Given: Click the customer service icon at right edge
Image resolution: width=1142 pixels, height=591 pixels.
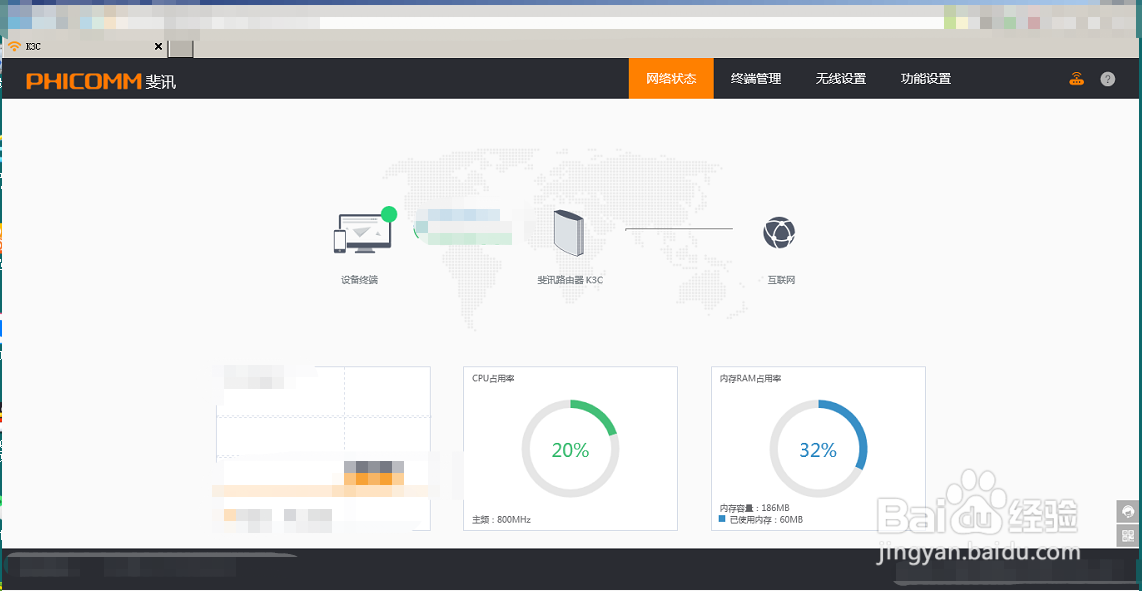Looking at the screenshot, I should [x=1128, y=511].
